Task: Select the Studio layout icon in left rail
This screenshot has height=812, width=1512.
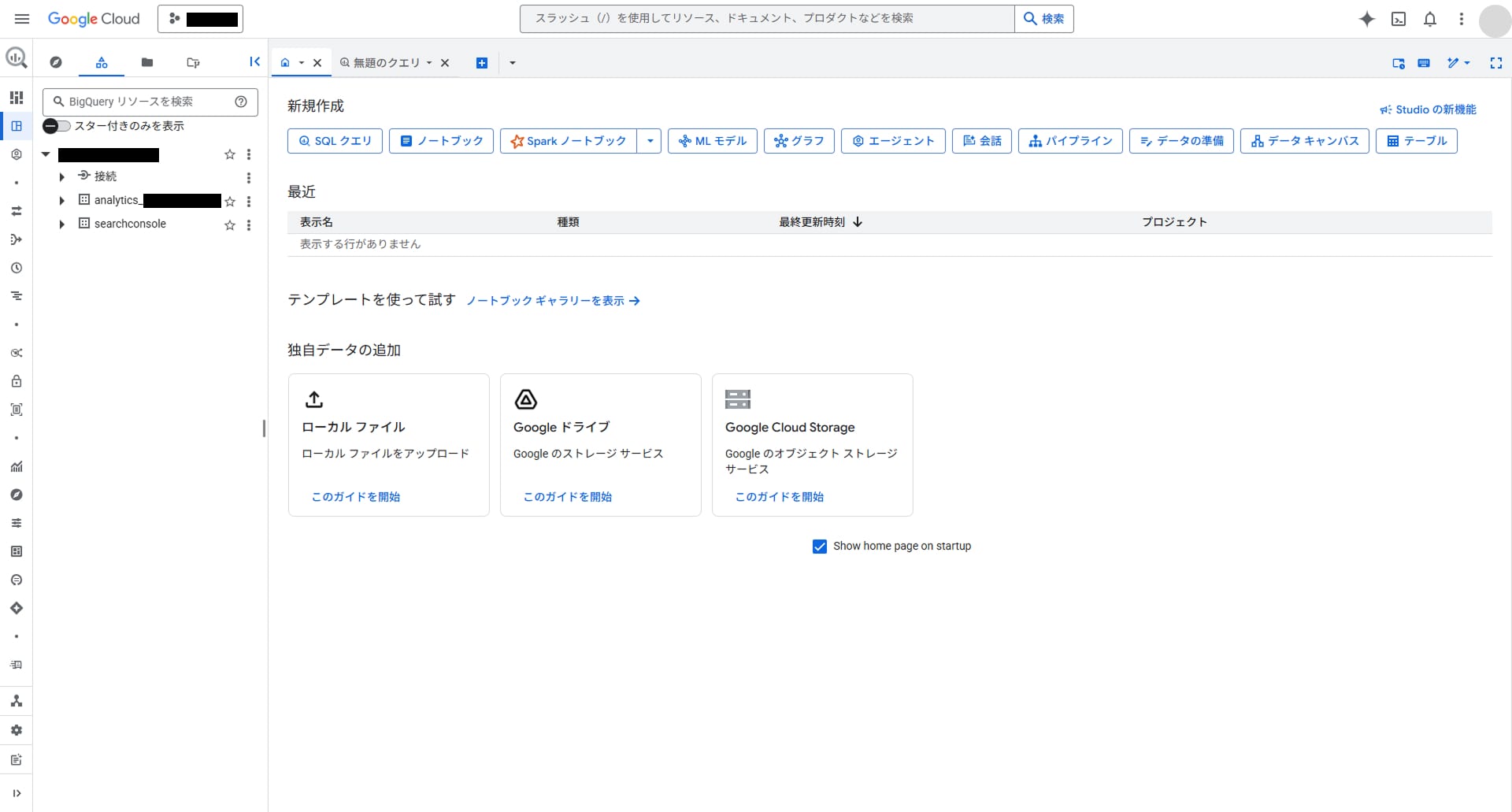Action: click(x=17, y=126)
